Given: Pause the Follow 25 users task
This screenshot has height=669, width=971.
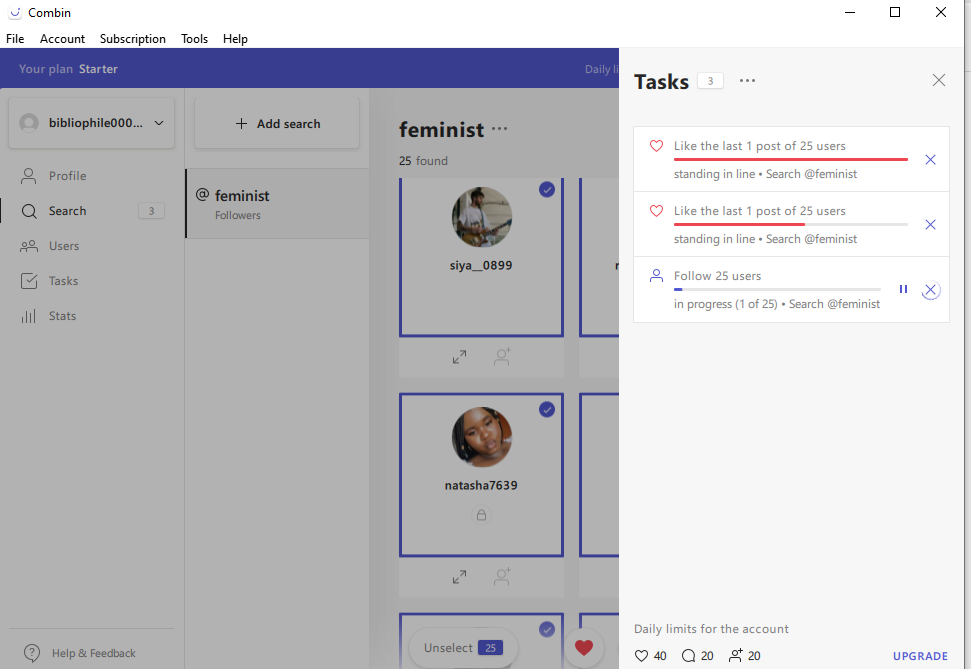Looking at the screenshot, I should [x=904, y=289].
